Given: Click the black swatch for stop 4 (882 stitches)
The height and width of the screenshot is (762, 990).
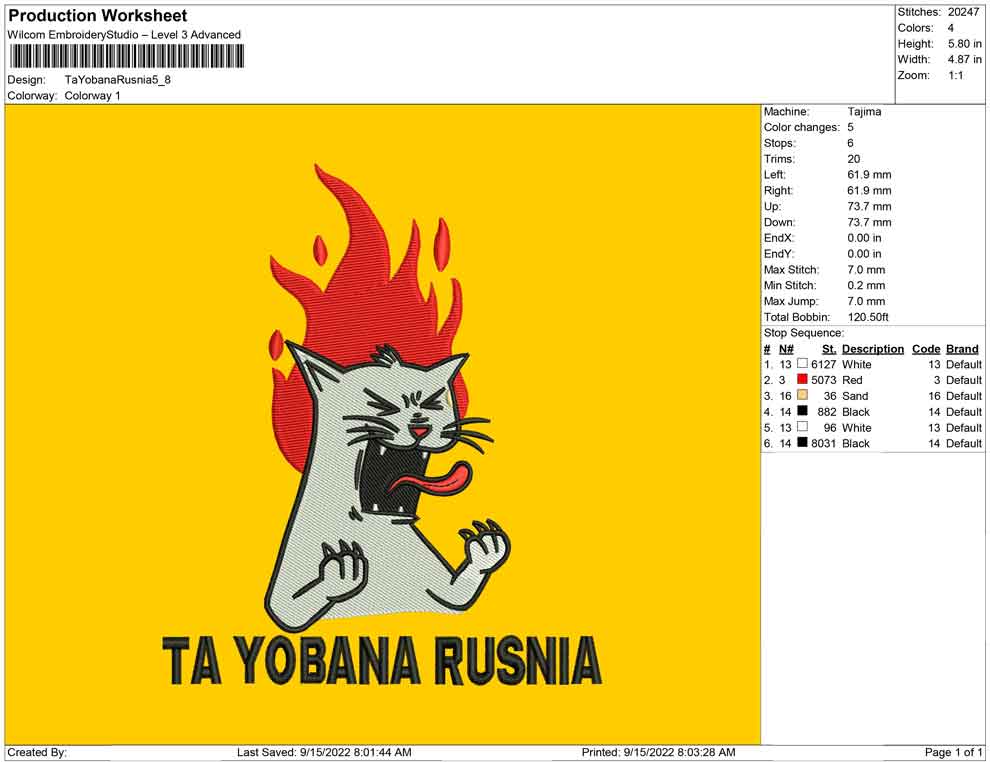Looking at the screenshot, I should point(802,411).
